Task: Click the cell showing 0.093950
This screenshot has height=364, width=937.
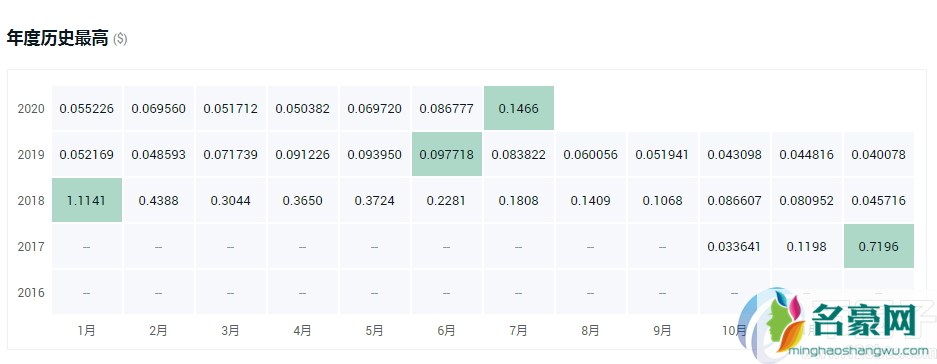Action: tap(375, 154)
